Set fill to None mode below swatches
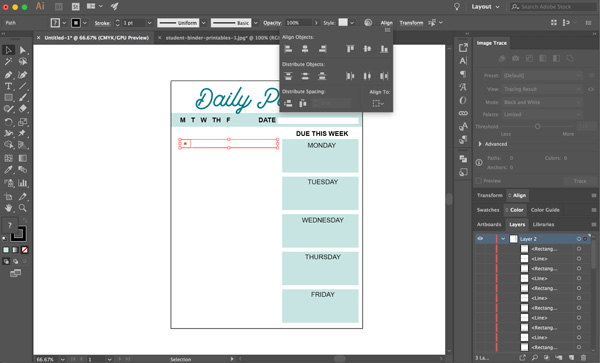 [24, 250]
